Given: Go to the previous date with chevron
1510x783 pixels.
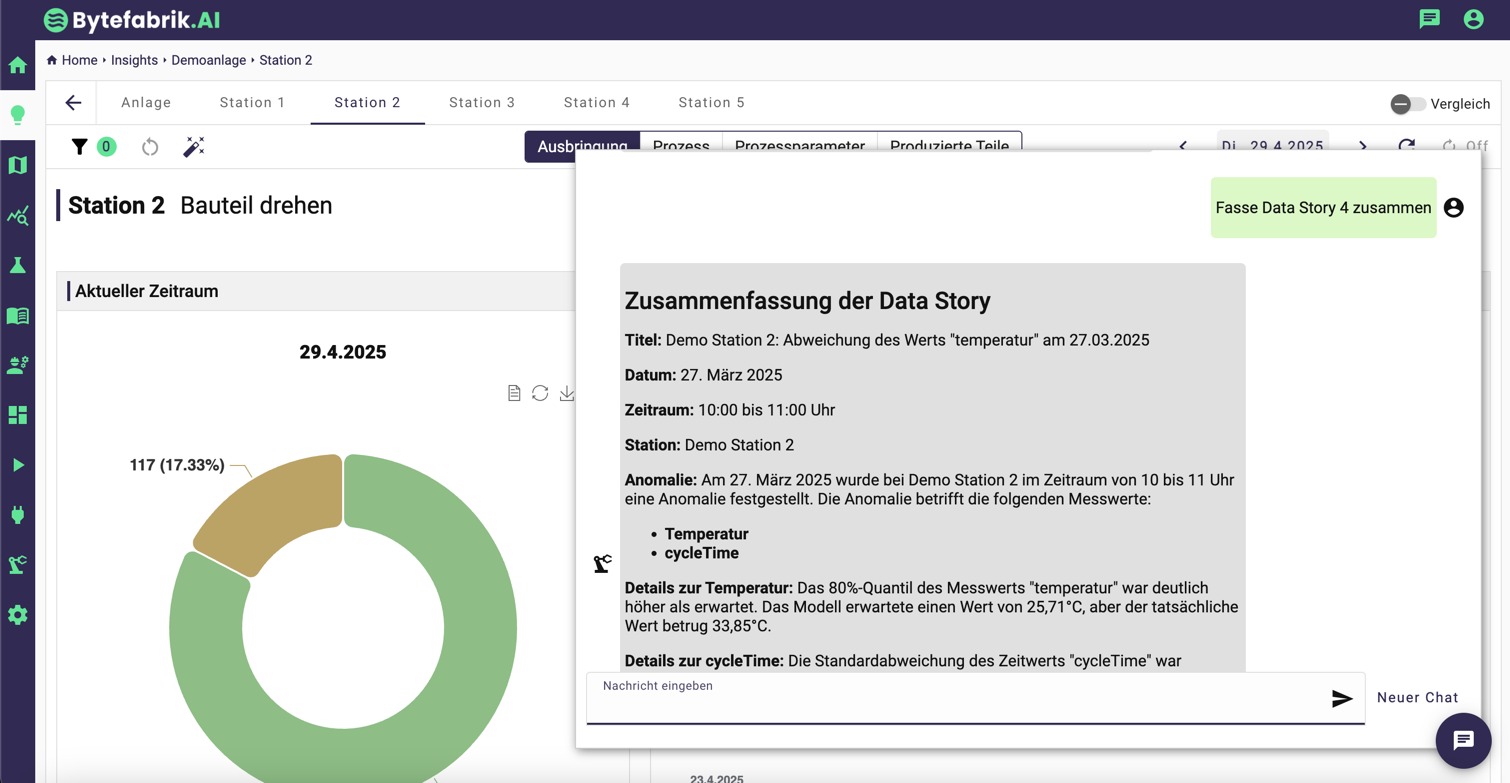Looking at the screenshot, I should click(1183, 146).
